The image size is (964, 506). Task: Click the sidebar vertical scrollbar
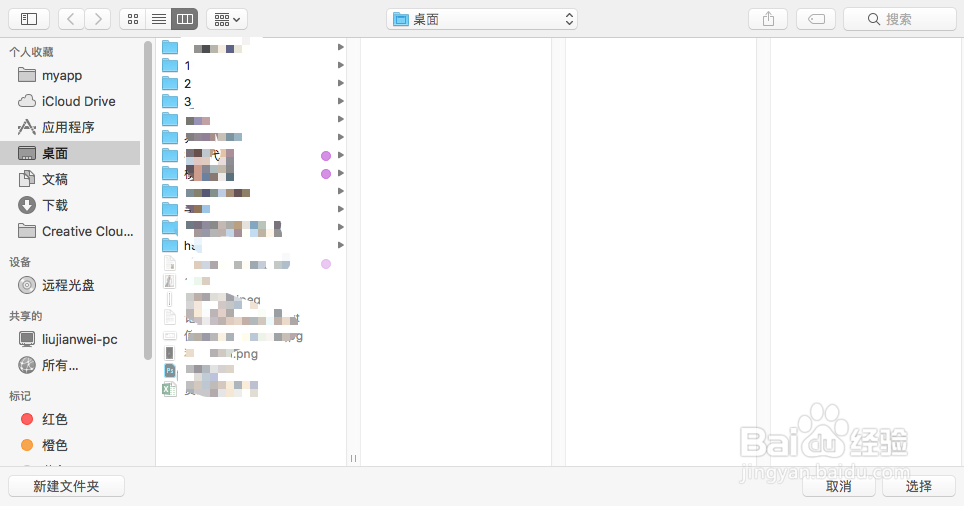tap(148, 200)
